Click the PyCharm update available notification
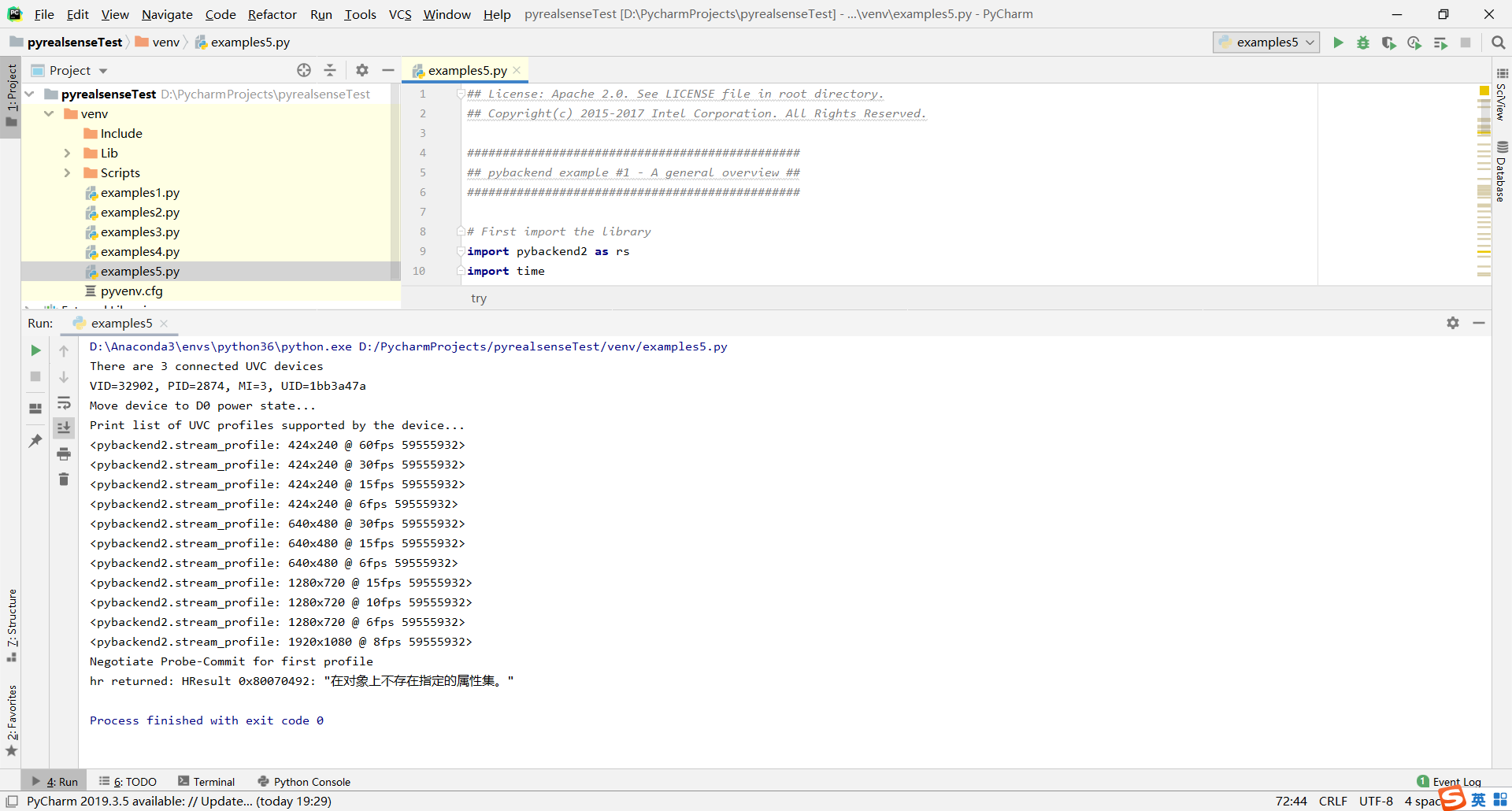Screen dimensions: 1512x811 (179, 802)
